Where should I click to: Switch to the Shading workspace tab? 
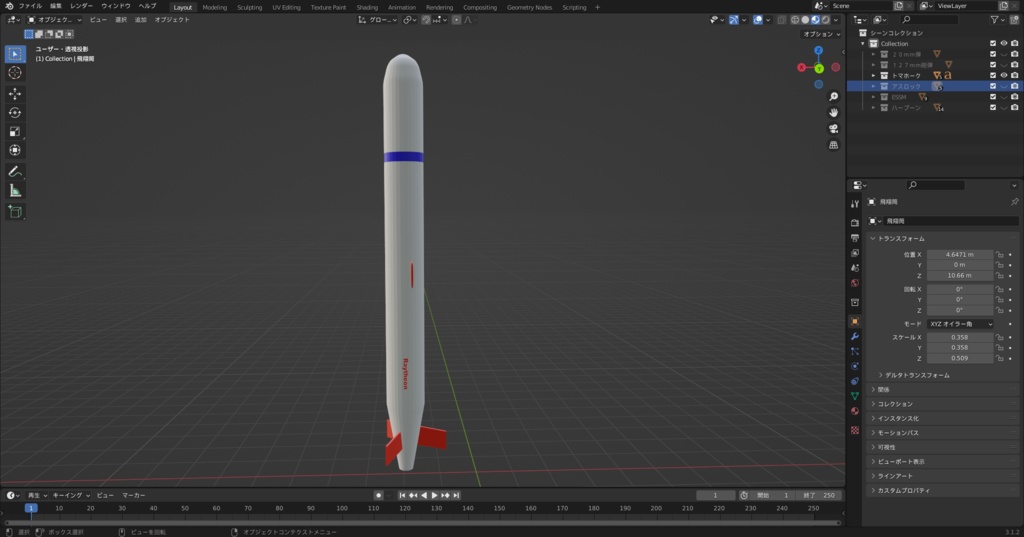[367, 7]
